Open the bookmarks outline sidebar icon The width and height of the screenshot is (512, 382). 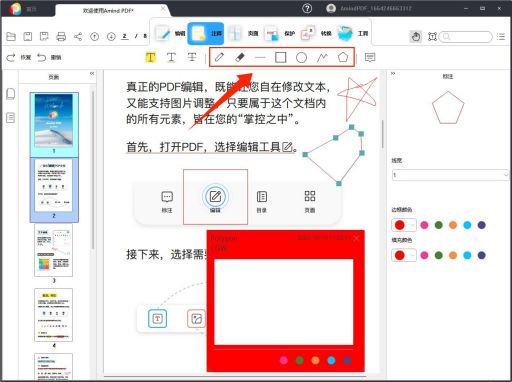11,118
